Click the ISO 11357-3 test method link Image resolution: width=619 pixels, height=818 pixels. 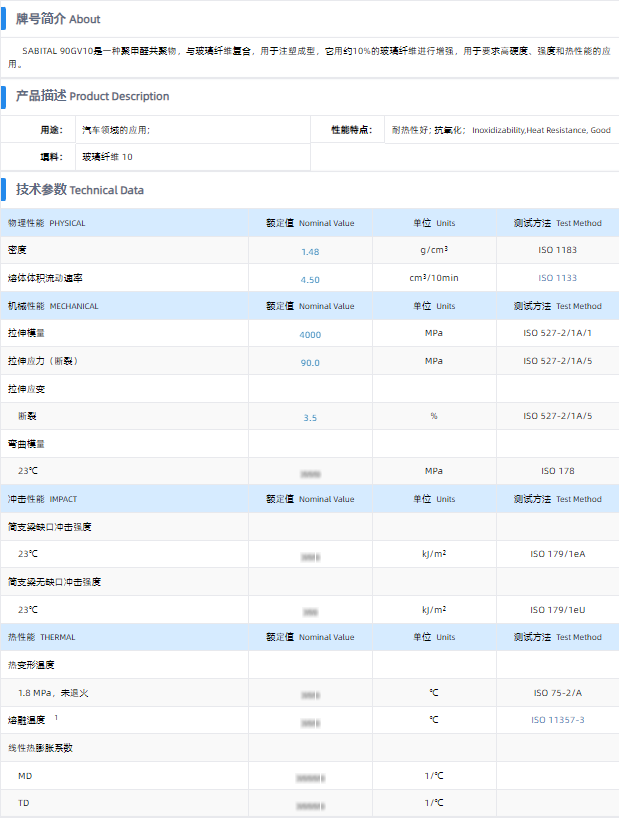[x=557, y=720]
